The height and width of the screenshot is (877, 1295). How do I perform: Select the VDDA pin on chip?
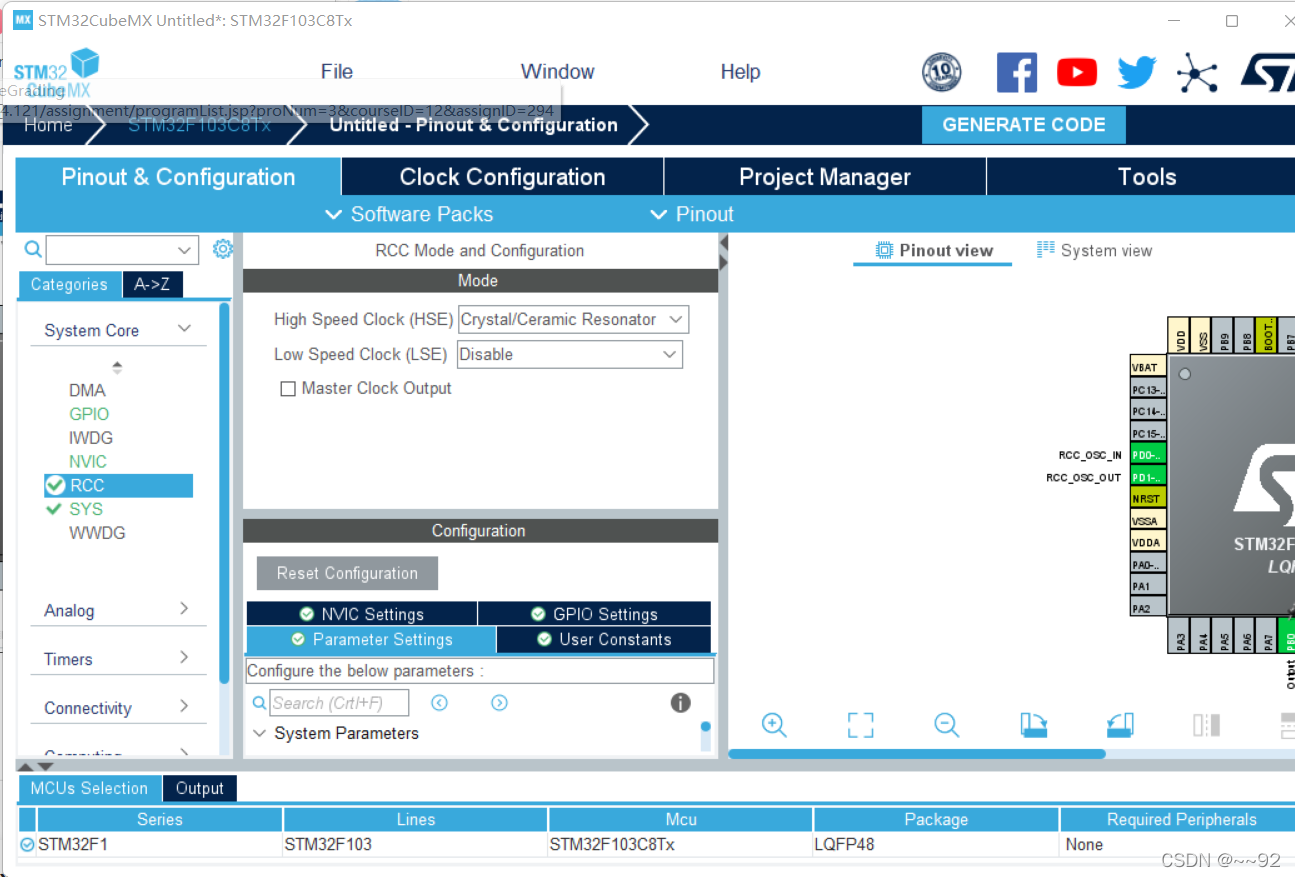click(x=1148, y=543)
